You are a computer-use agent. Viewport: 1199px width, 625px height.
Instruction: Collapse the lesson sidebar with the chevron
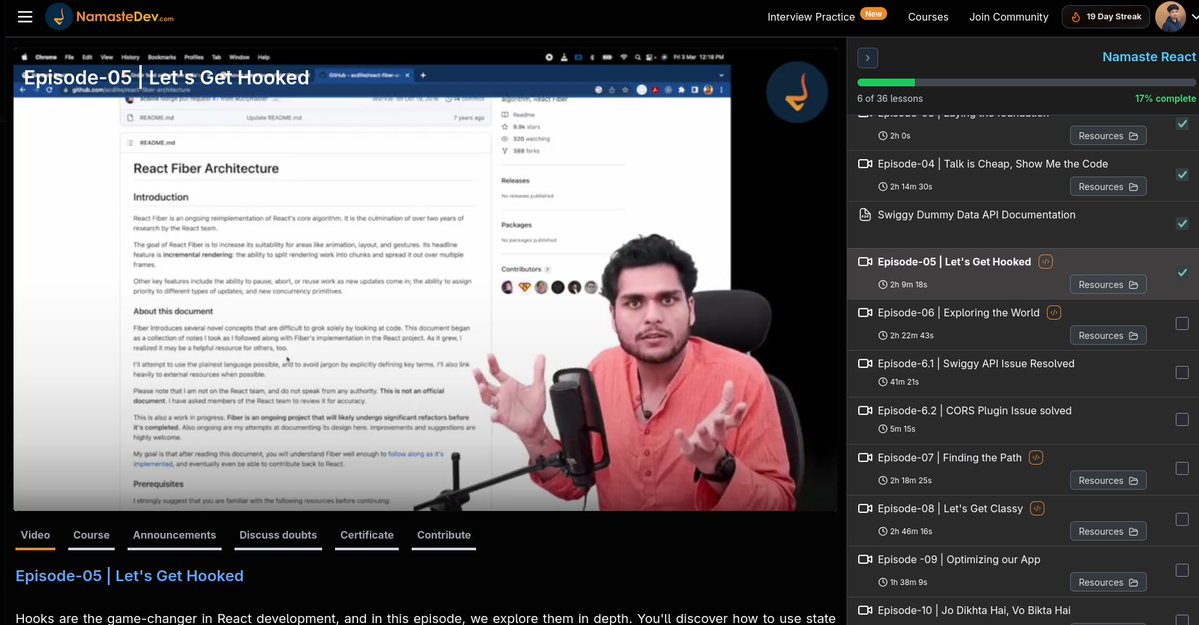tap(867, 57)
